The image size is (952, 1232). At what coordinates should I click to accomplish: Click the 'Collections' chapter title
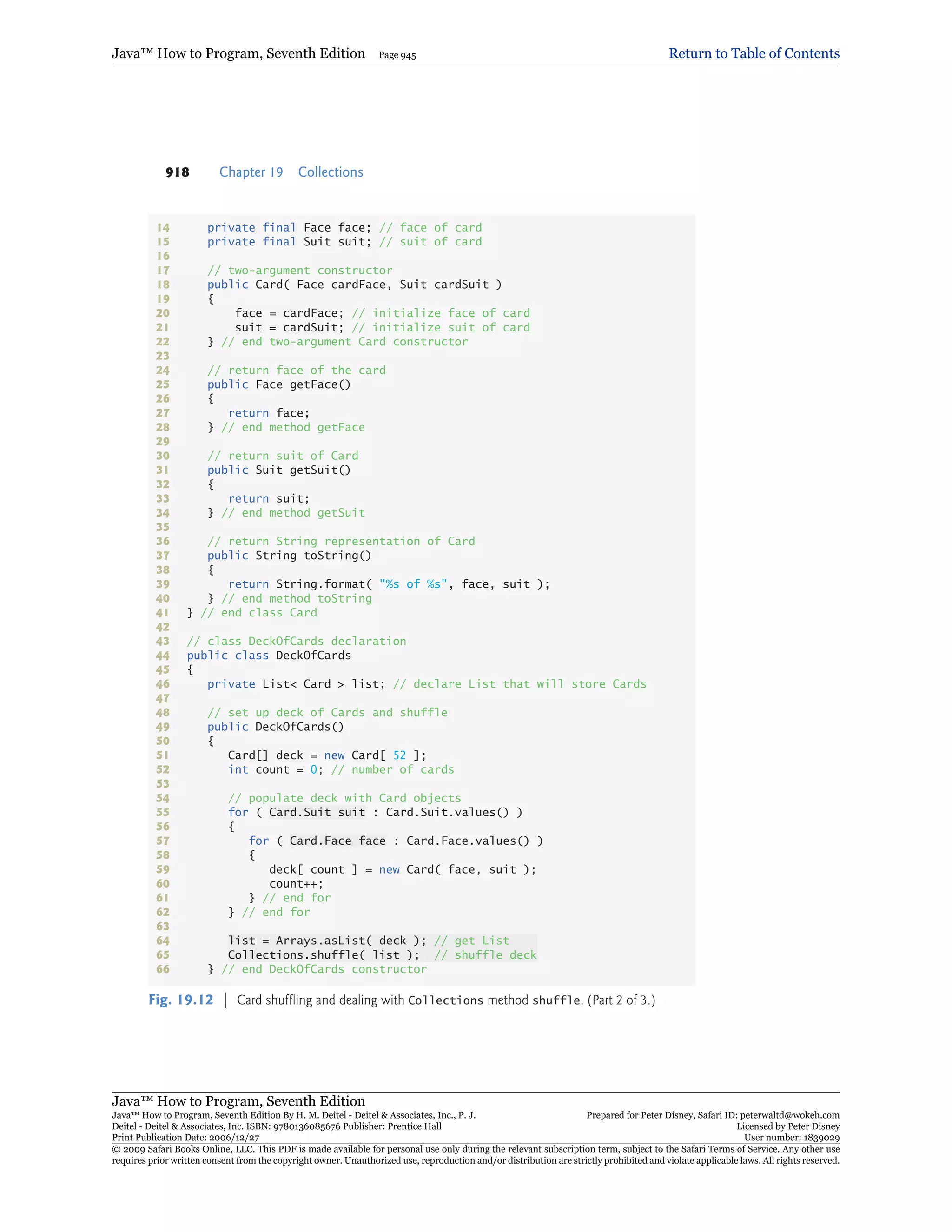click(331, 172)
